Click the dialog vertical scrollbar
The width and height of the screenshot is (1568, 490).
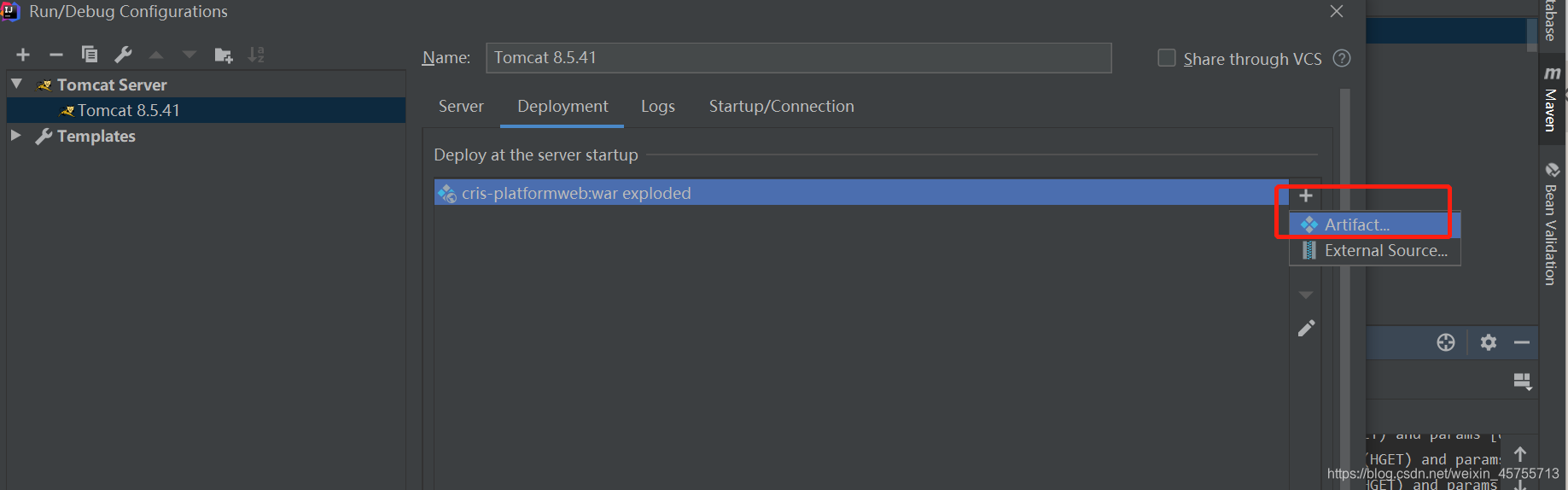tap(1345, 289)
